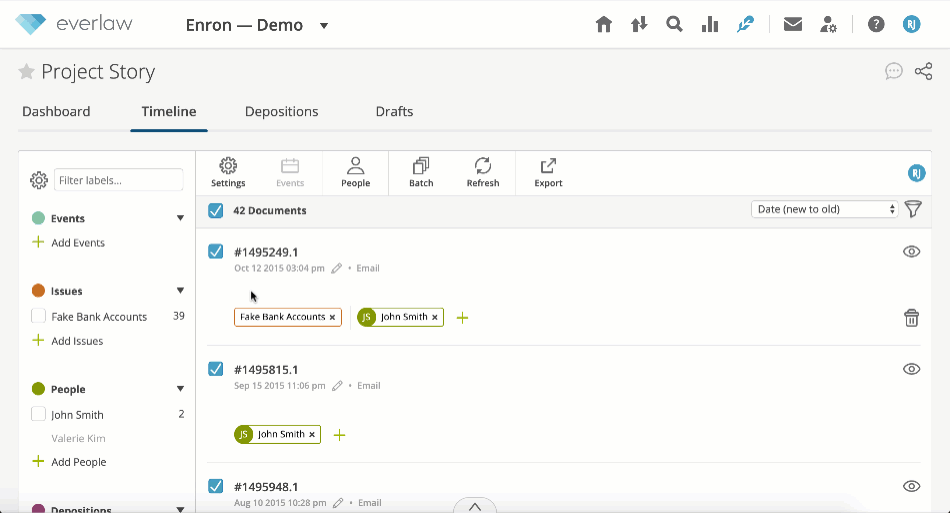Check the Fake Bank Accounts issue filter
The height and width of the screenshot is (513, 950).
point(38,316)
